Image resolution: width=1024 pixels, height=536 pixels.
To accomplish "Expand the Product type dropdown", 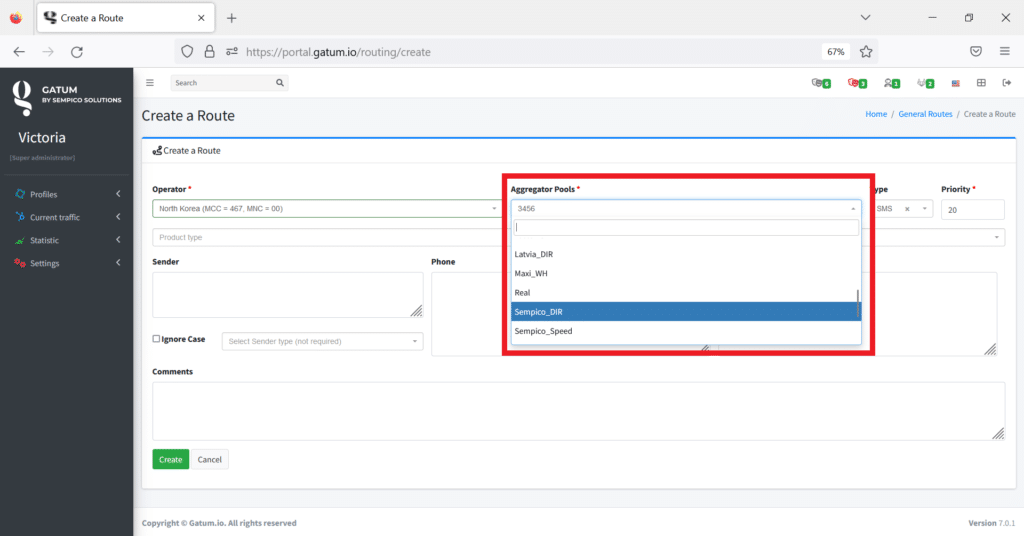I will pyautogui.click(x=330, y=237).
